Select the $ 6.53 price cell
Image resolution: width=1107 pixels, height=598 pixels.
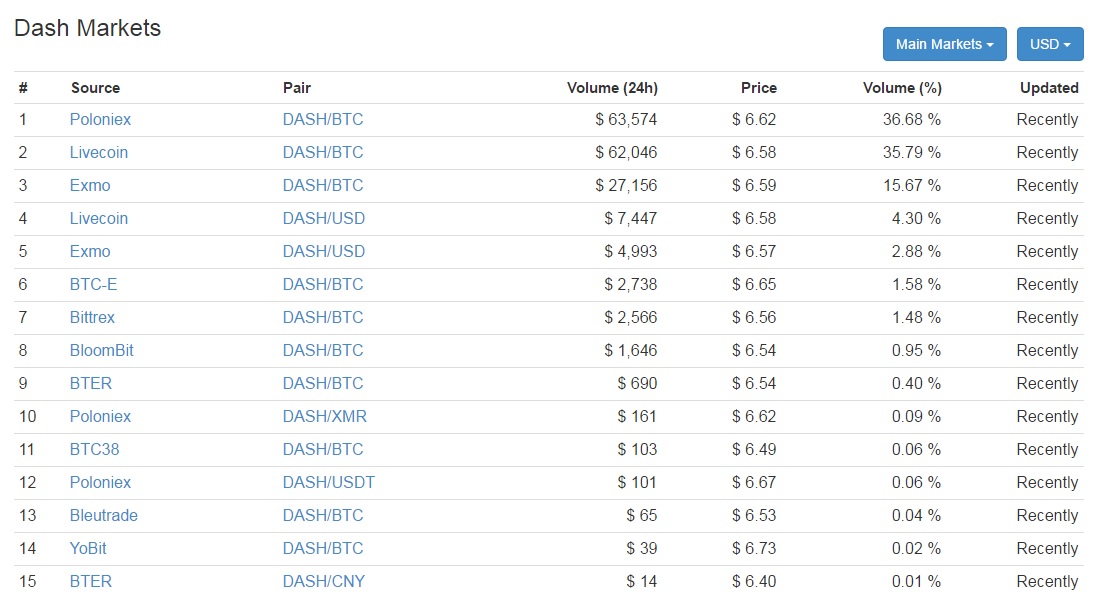754,515
